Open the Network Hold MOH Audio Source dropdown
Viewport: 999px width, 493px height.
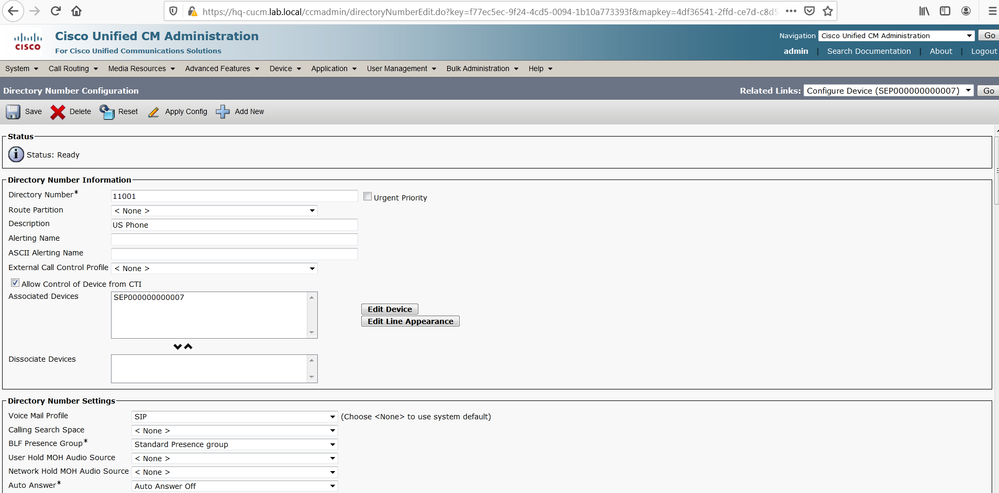pyautogui.click(x=234, y=472)
